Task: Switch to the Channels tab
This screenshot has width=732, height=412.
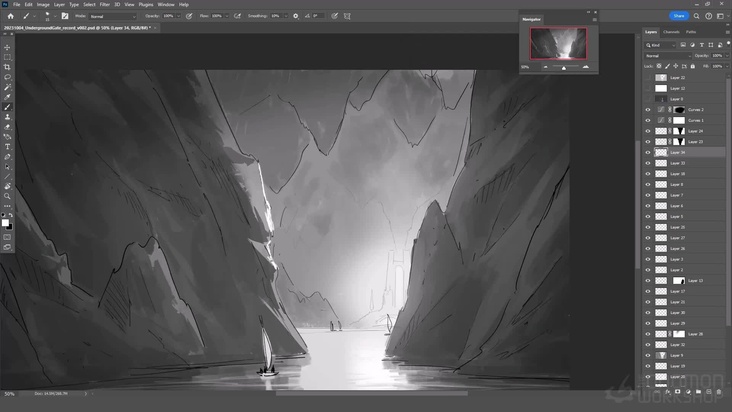Action: [671, 32]
